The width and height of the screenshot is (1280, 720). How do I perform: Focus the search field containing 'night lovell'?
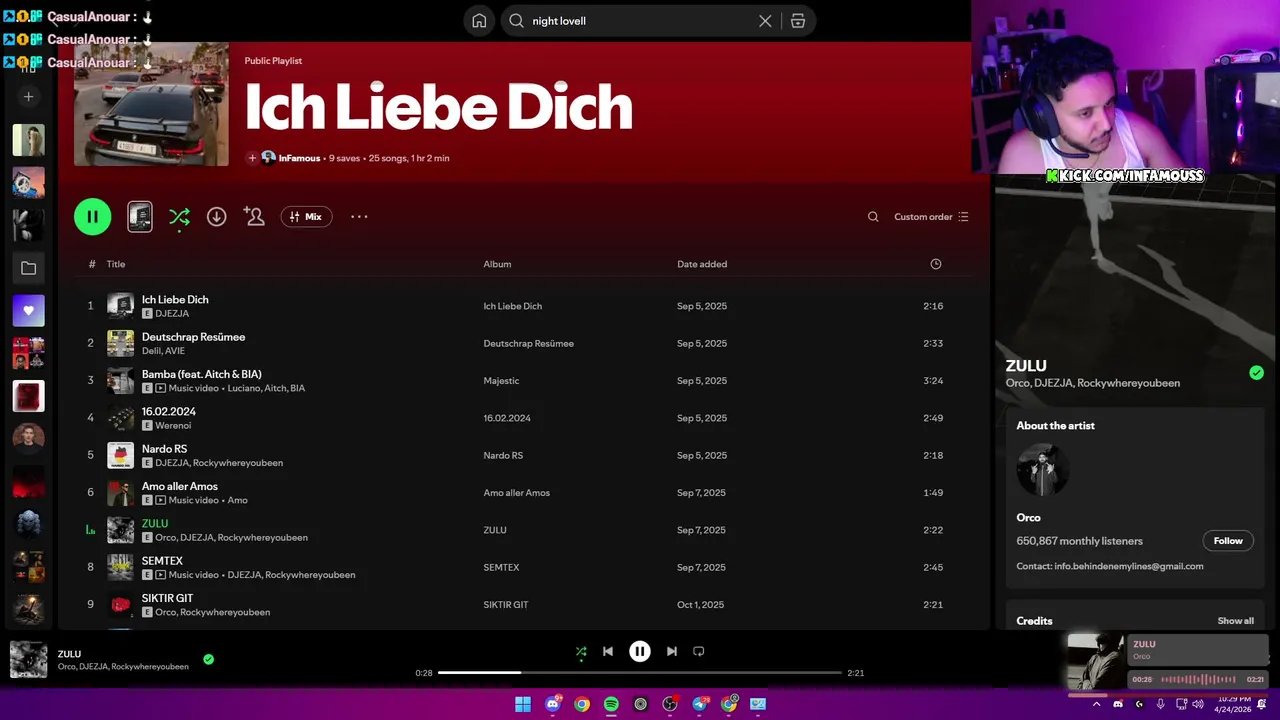point(640,21)
